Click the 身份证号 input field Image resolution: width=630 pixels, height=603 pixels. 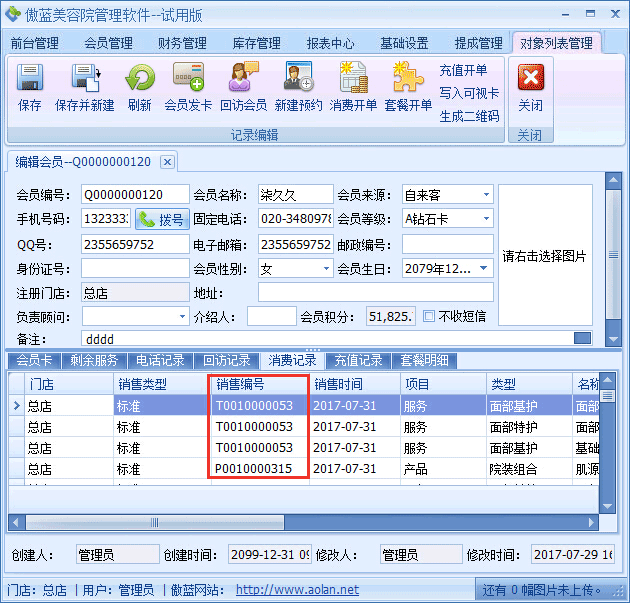[135, 268]
